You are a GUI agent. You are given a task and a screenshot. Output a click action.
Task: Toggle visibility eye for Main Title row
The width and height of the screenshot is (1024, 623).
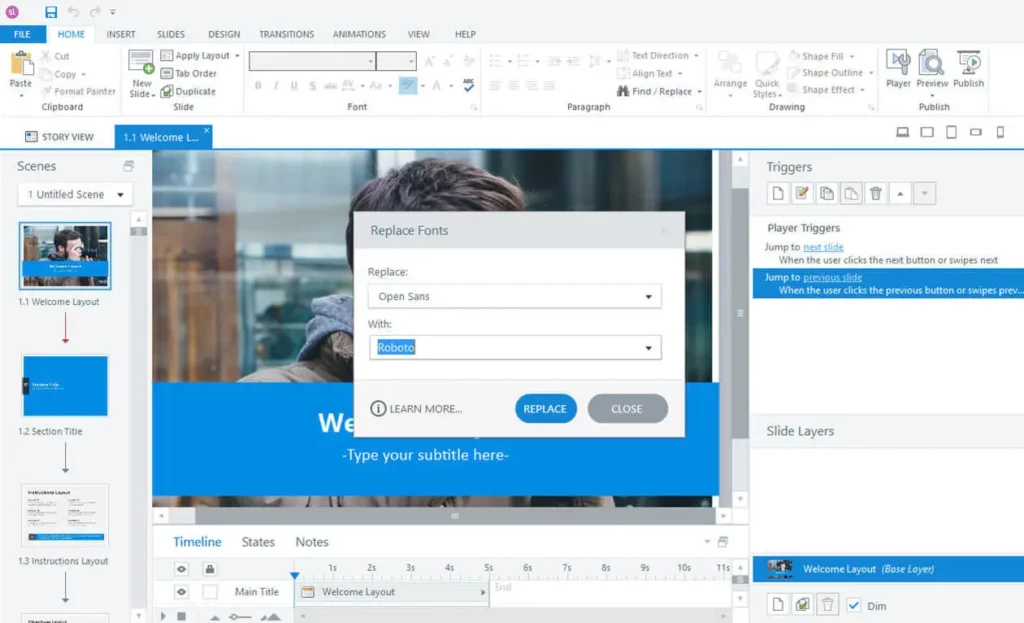[182, 592]
